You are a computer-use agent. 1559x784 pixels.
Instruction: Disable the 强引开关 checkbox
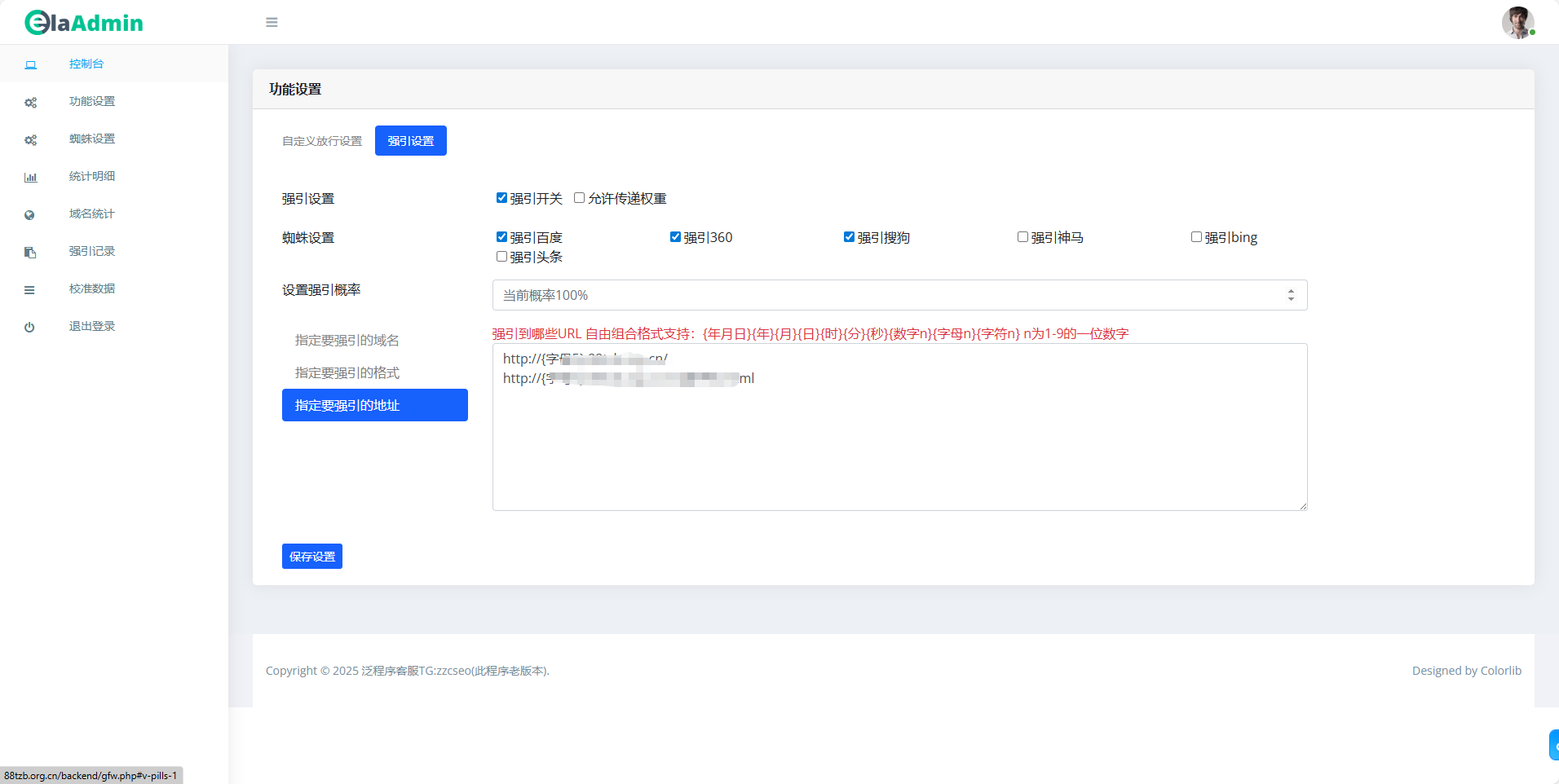(501, 198)
